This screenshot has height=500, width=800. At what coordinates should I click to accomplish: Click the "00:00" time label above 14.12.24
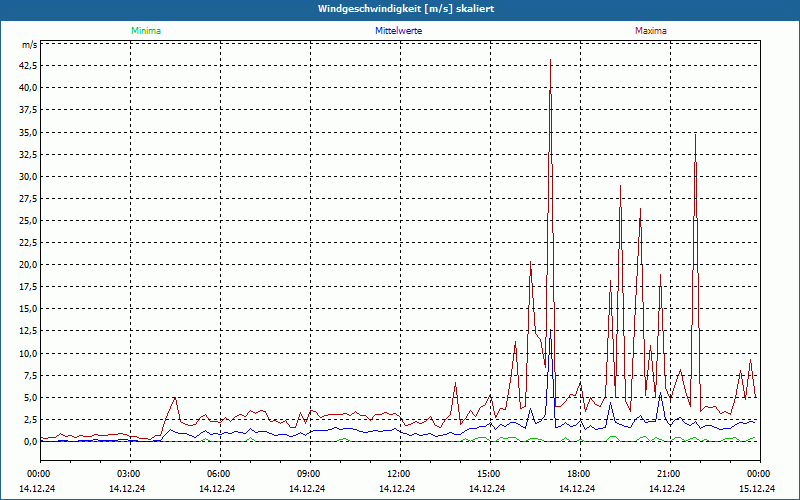(x=38, y=474)
